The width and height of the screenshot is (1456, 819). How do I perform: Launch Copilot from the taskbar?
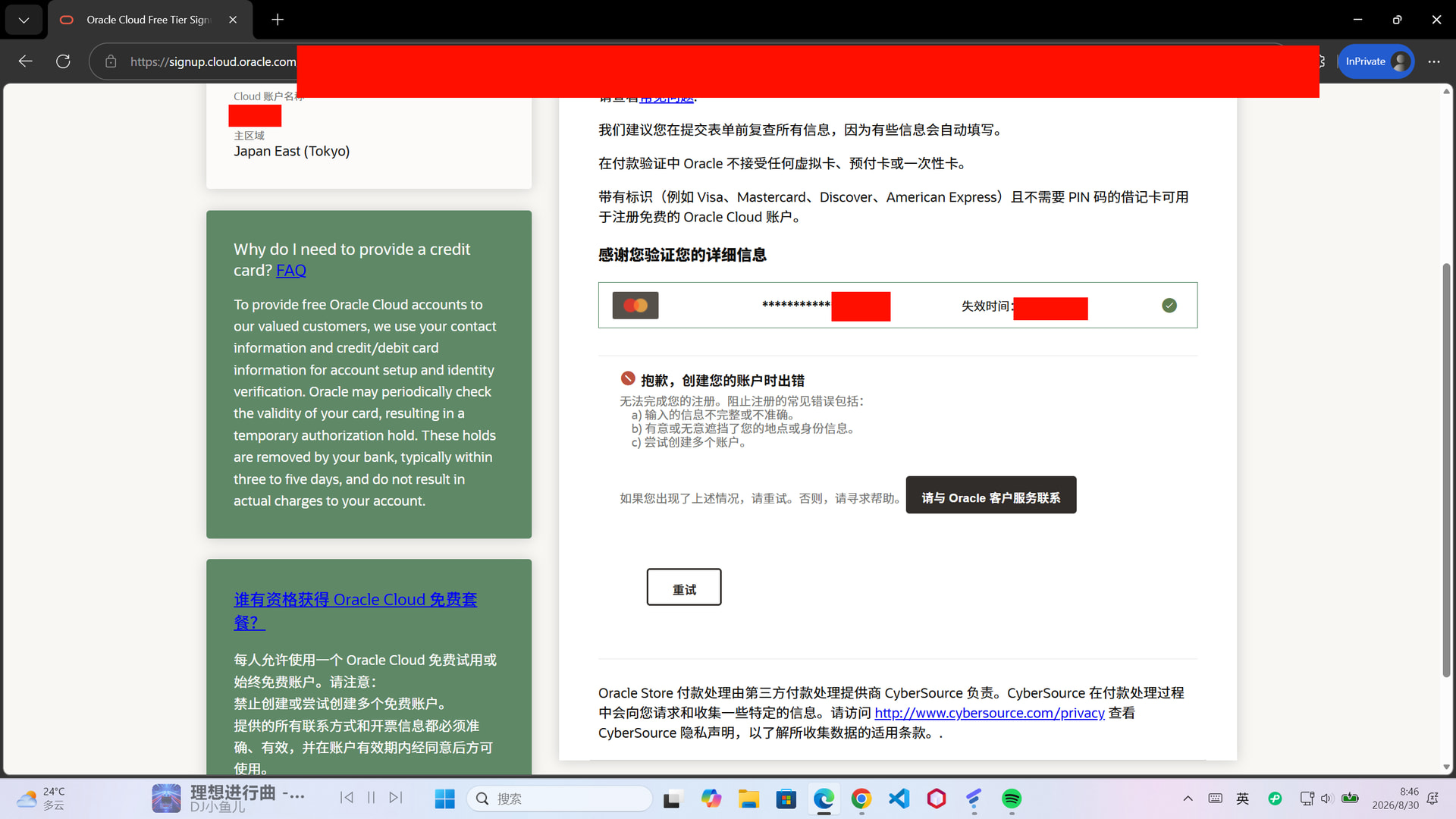pos(711,799)
